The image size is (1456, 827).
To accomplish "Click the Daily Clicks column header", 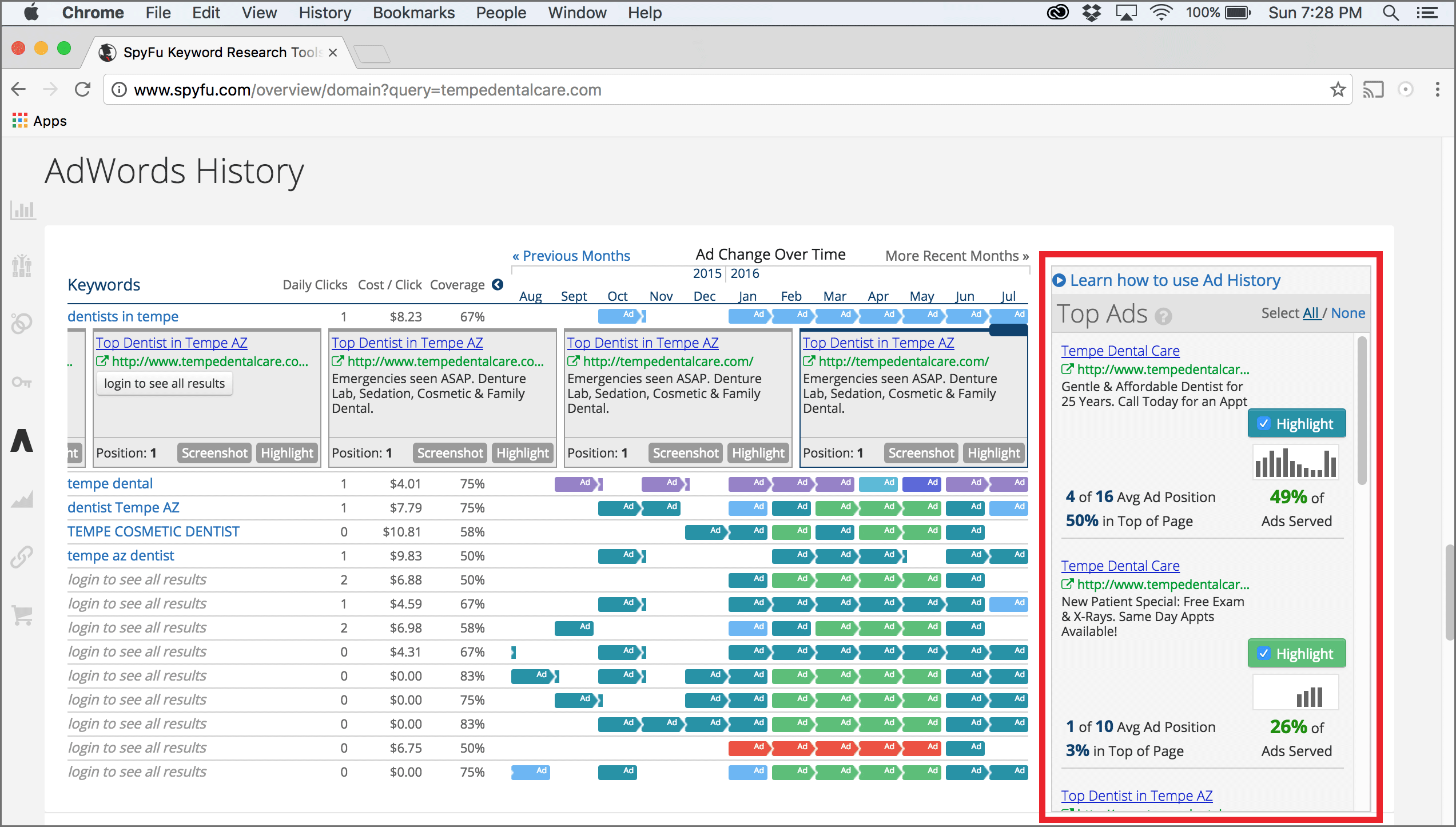I will (x=315, y=285).
